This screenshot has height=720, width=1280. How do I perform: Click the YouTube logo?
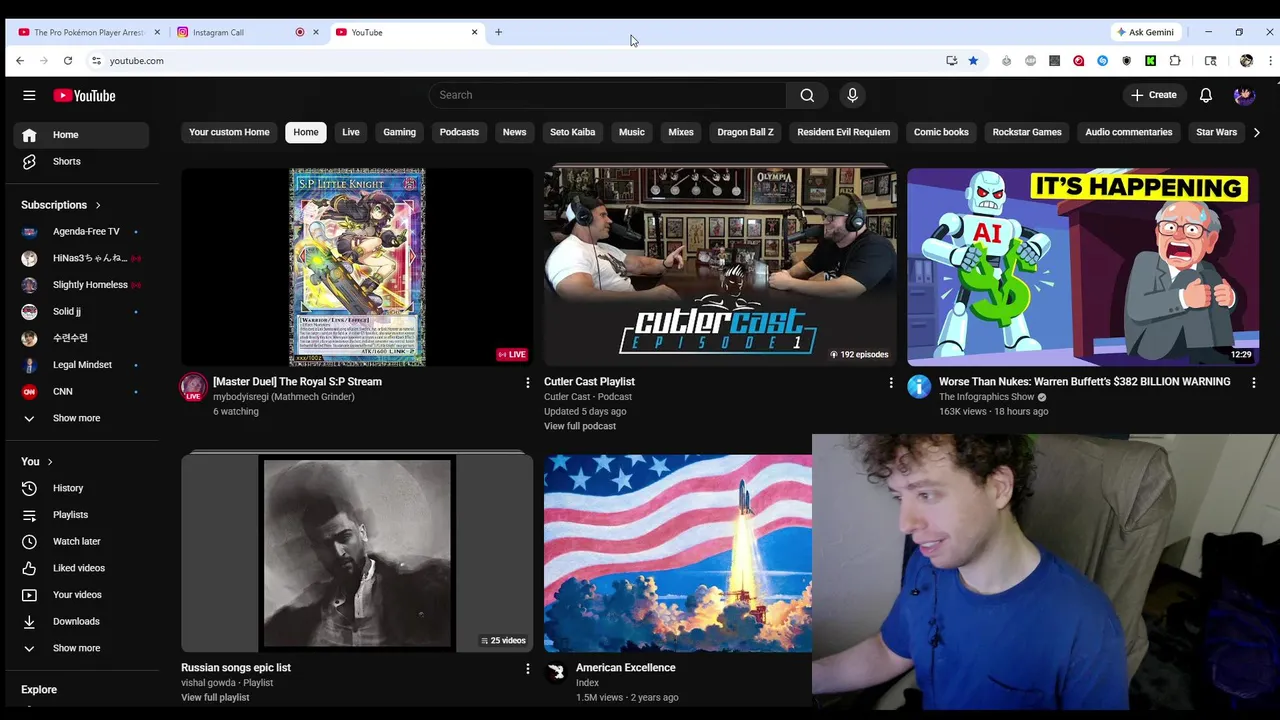pyautogui.click(x=85, y=95)
